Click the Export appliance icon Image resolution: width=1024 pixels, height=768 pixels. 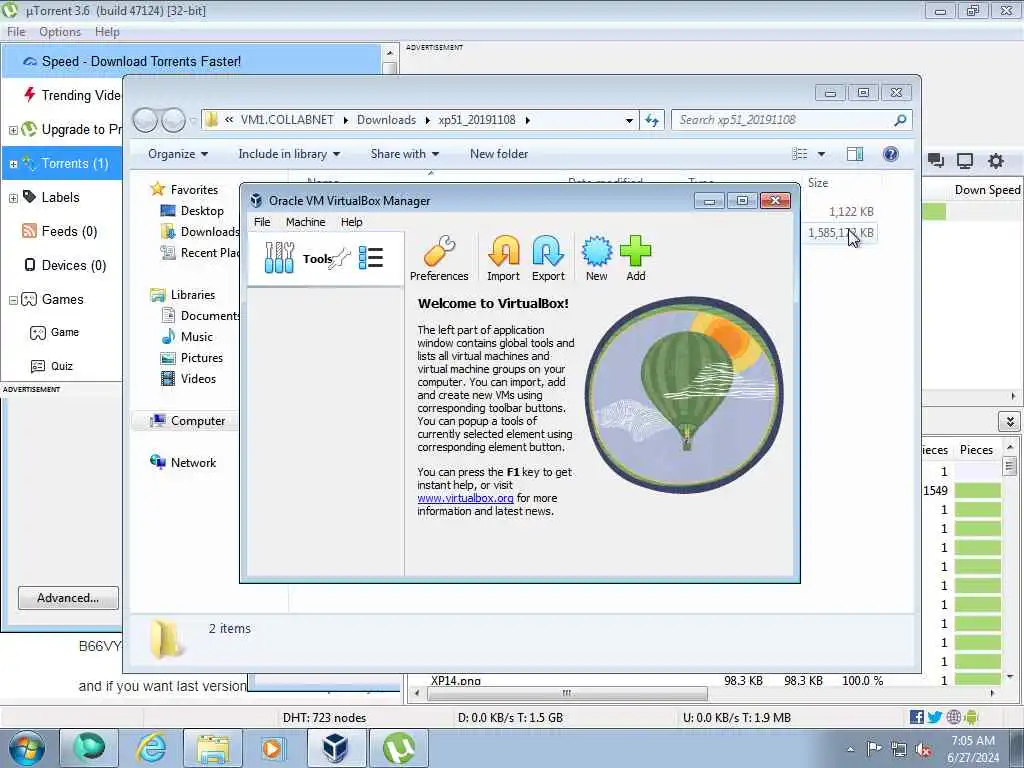coord(548,259)
